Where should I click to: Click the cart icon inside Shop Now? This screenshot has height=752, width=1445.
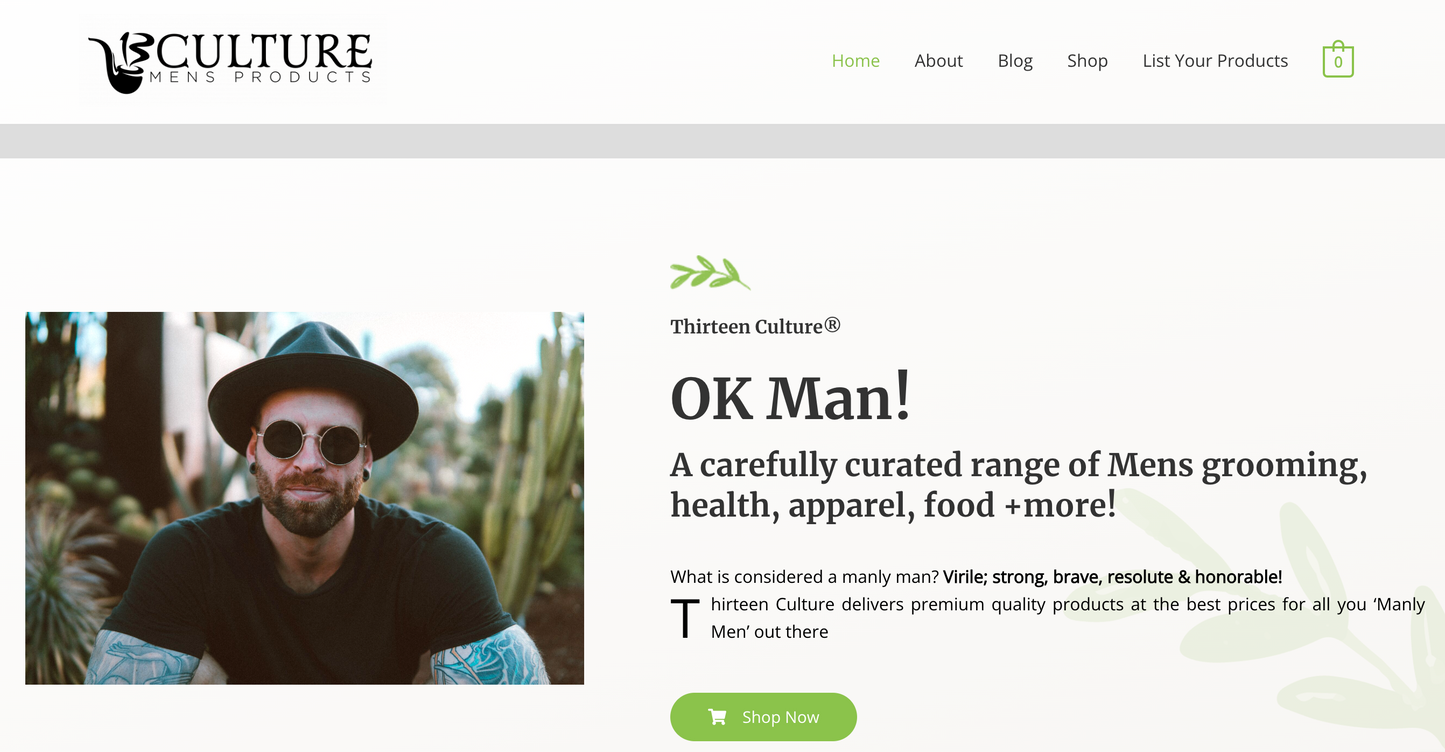717,717
